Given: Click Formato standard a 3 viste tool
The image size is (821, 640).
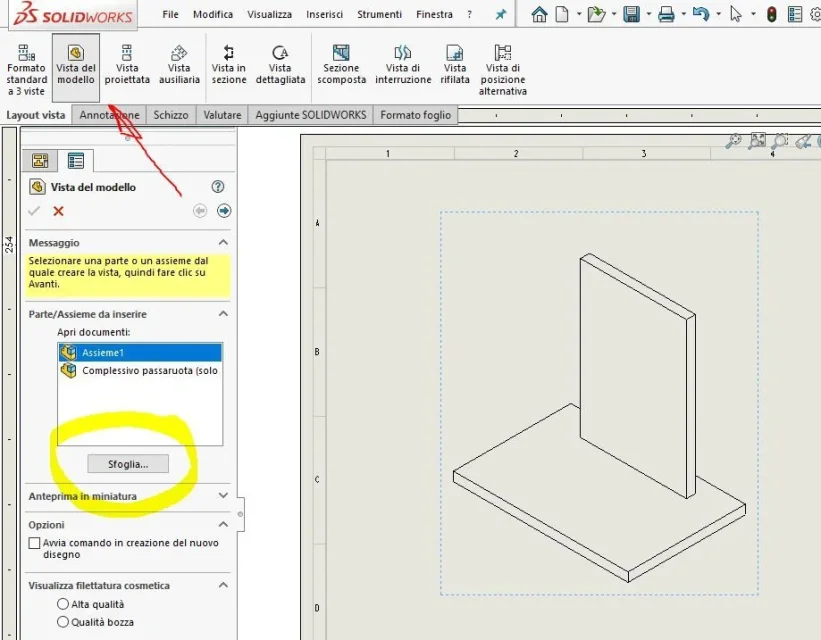Looking at the screenshot, I should point(26,69).
